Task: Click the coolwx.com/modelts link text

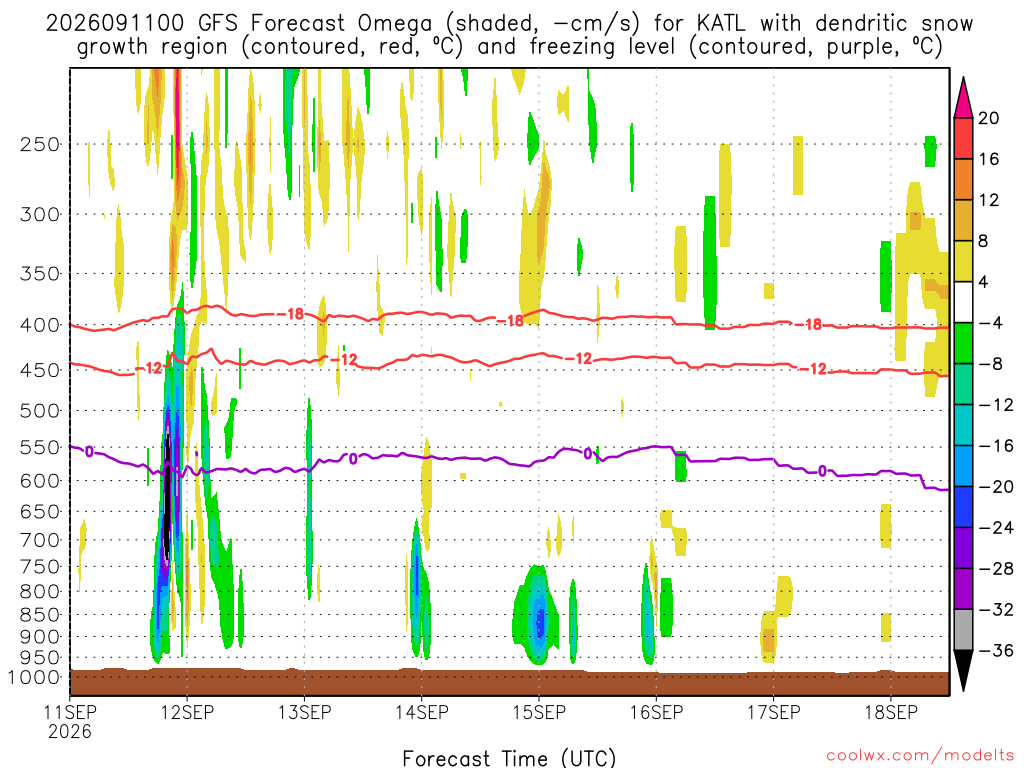Action: 920,756
